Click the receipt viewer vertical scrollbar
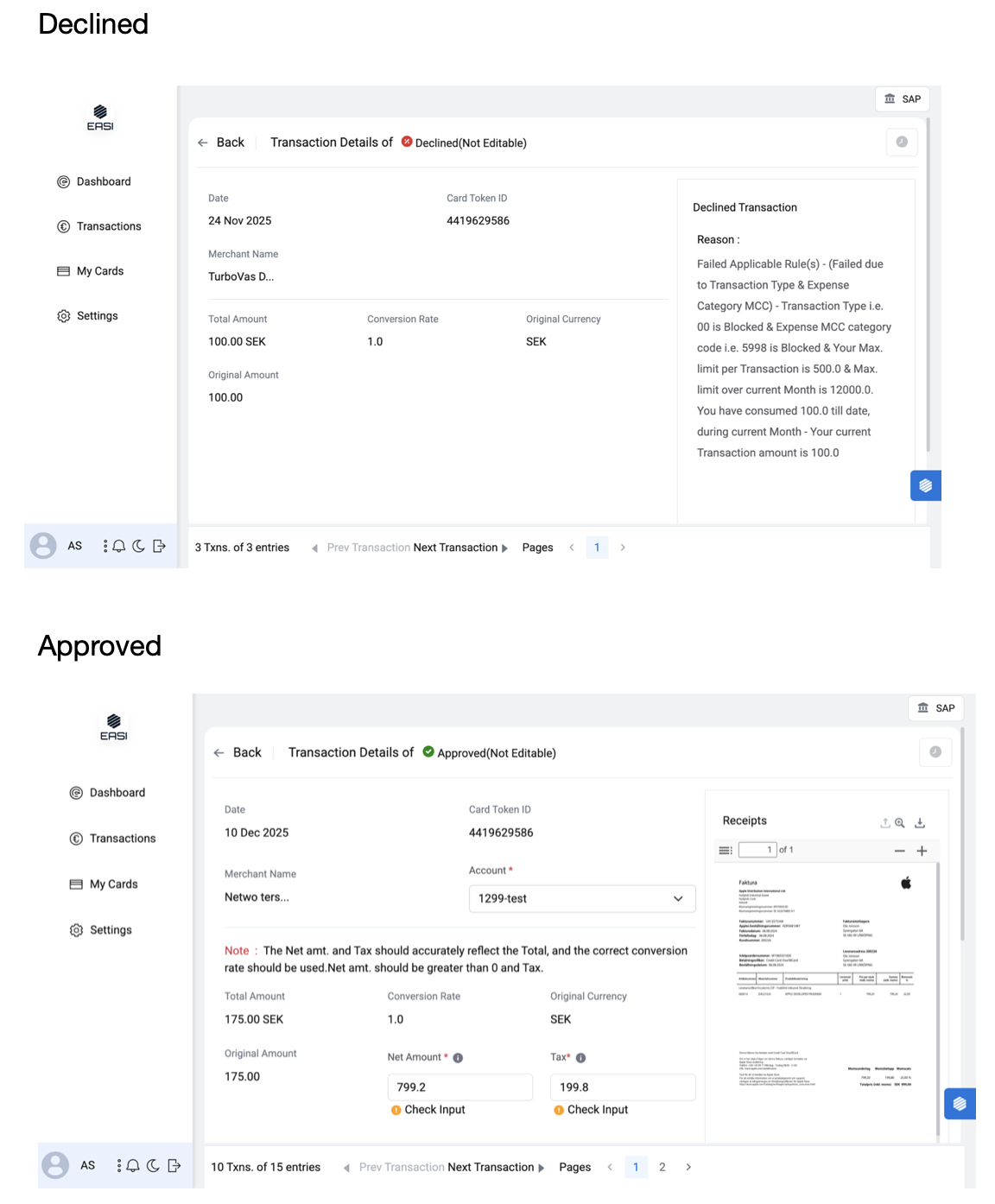The width and height of the screenshot is (995, 1204). point(937,993)
